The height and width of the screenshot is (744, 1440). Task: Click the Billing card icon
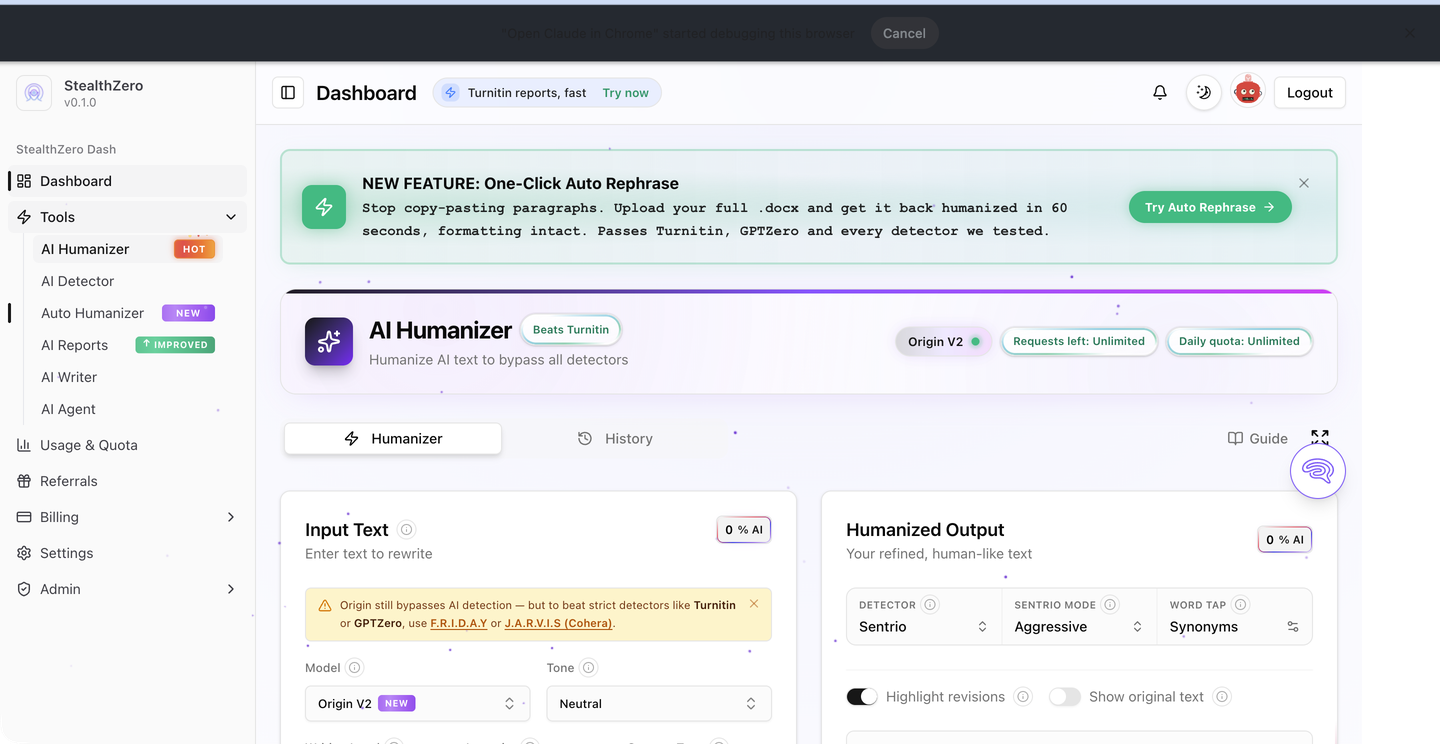click(24, 517)
